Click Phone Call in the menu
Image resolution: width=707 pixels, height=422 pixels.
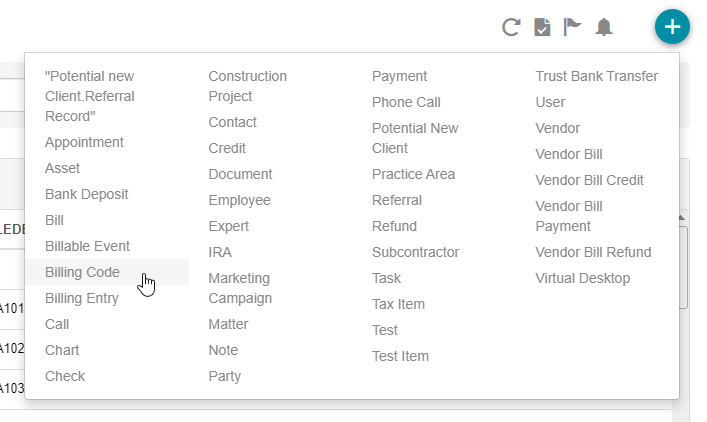[x=406, y=102]
